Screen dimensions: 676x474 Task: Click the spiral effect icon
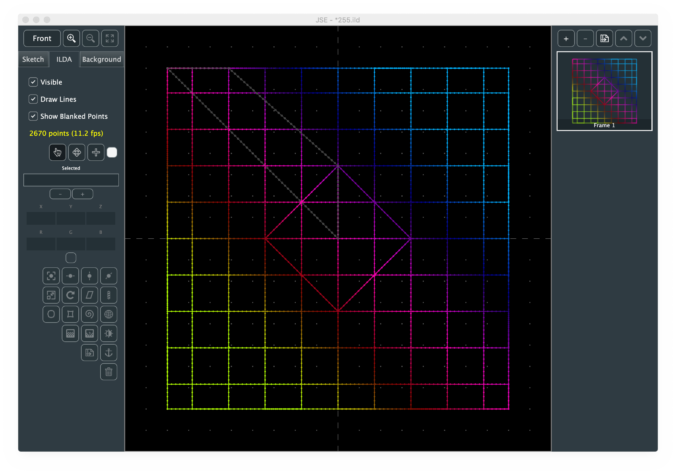(89, 314)
